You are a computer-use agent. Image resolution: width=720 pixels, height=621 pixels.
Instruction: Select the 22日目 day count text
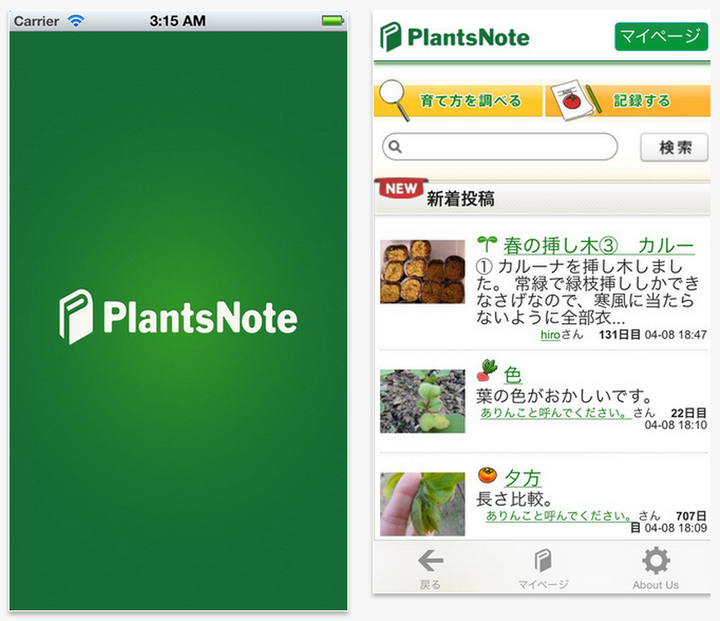coord(689,413)
